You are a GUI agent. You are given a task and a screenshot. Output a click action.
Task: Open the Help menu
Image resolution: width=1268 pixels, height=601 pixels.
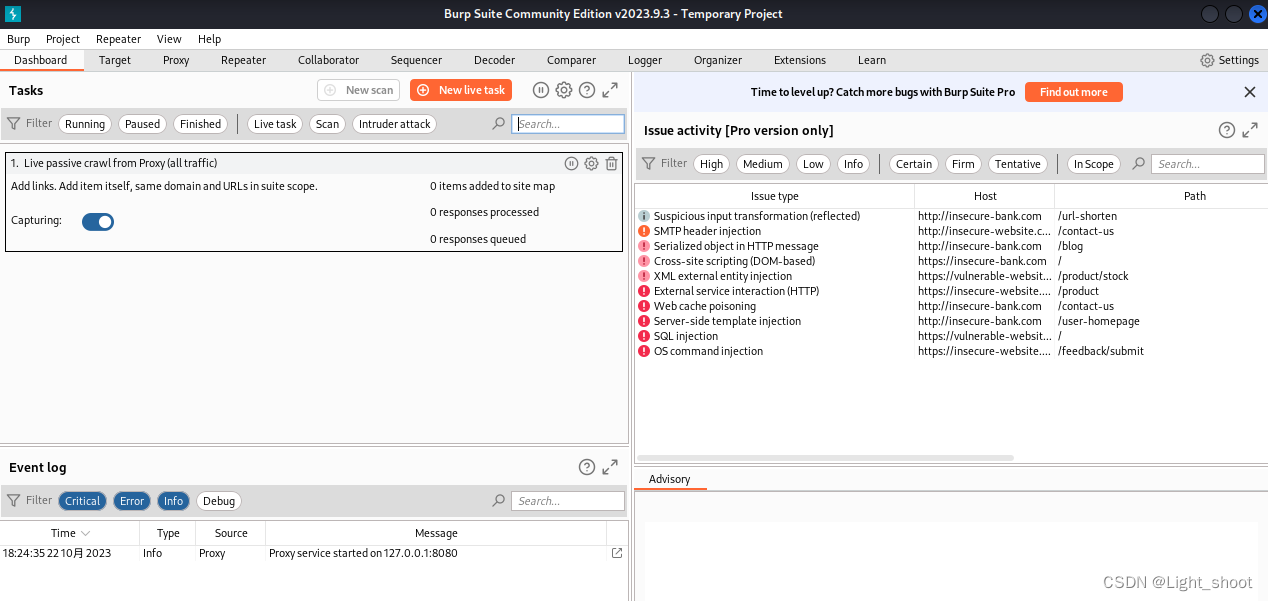coord(209,39)
